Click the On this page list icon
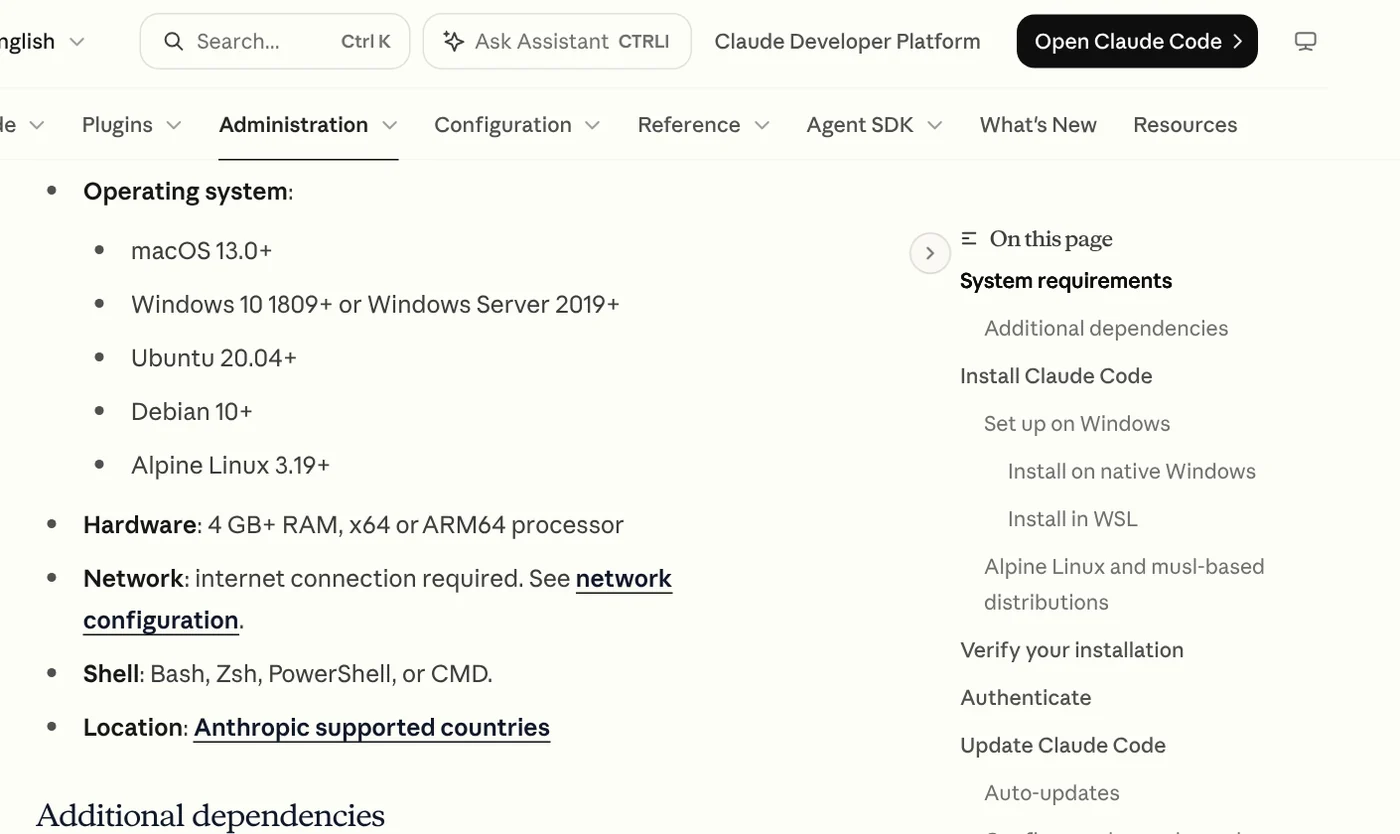The image size is (1400, 834). [968, 238]
